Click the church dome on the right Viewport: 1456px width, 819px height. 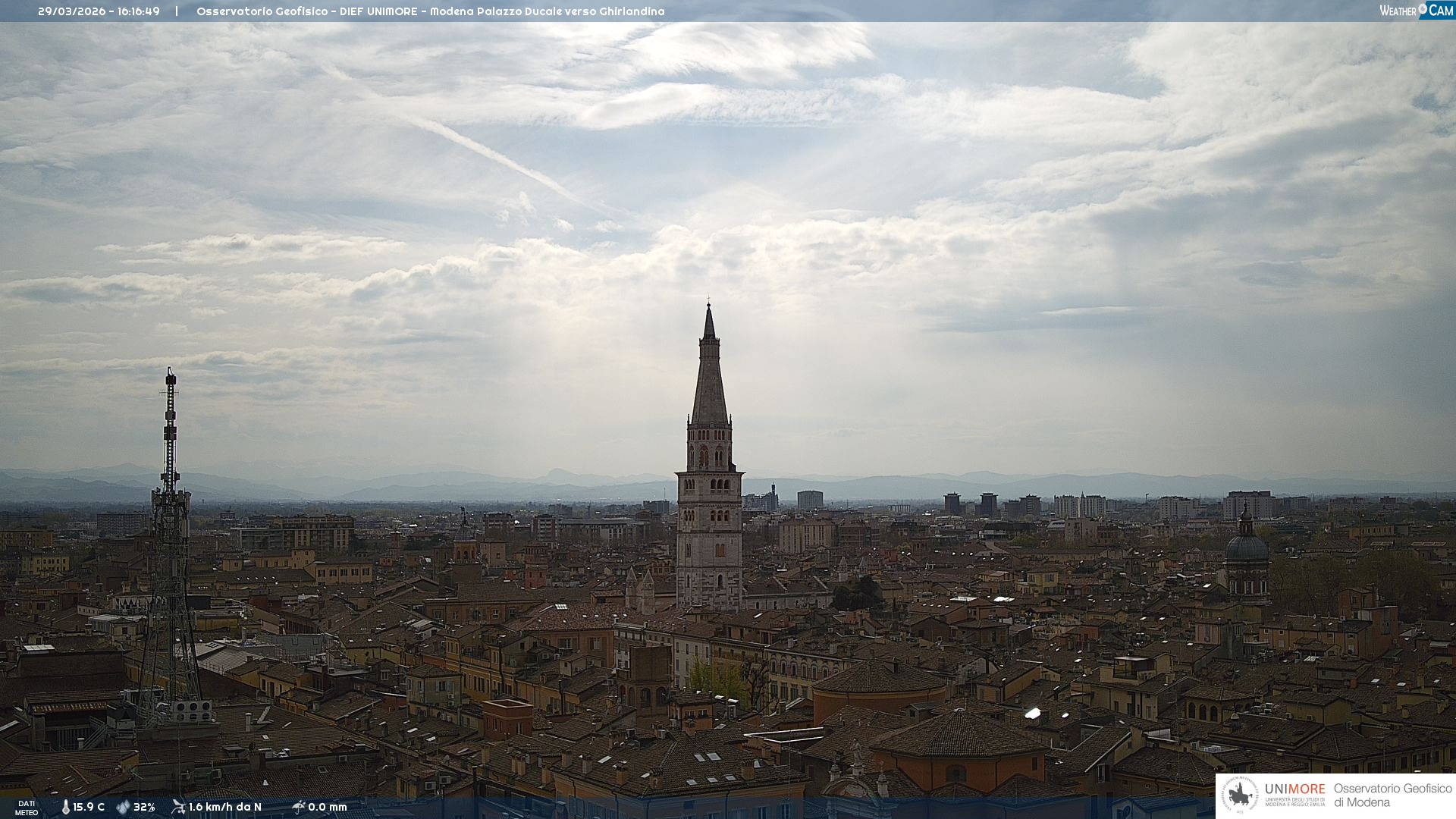pos(1246,548)
